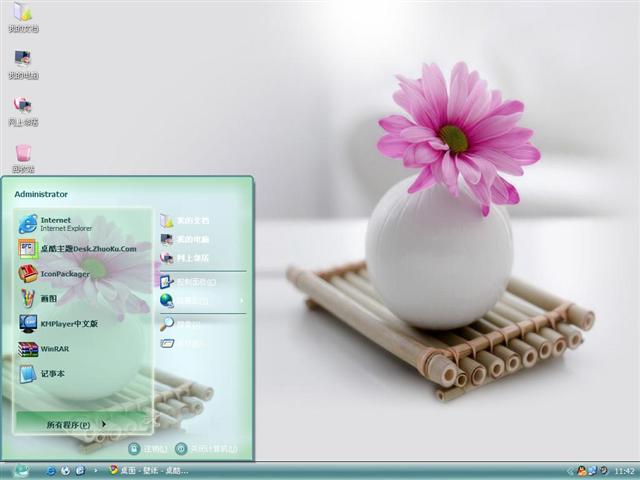Open the QQ penguin tray icon

[581, 471]
